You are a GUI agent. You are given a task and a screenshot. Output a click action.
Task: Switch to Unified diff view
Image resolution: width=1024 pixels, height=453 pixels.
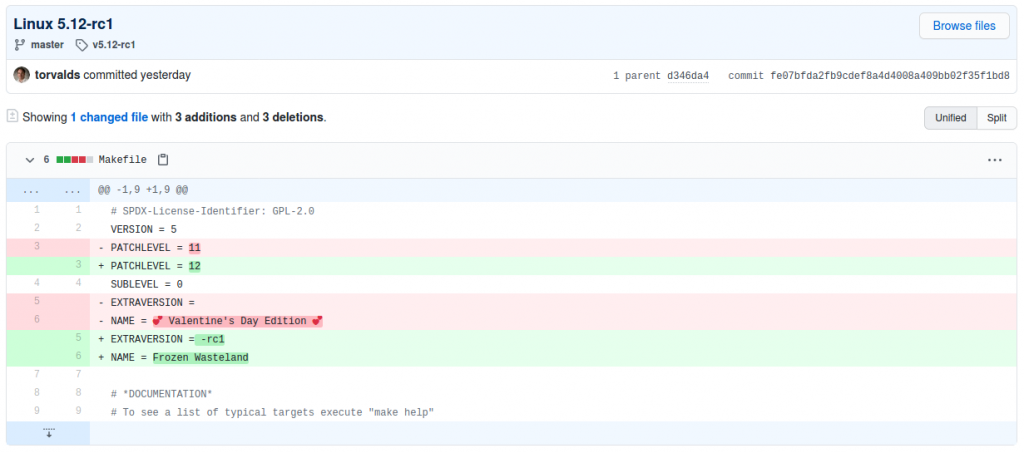pyautogui.click(x=950, y=118)
